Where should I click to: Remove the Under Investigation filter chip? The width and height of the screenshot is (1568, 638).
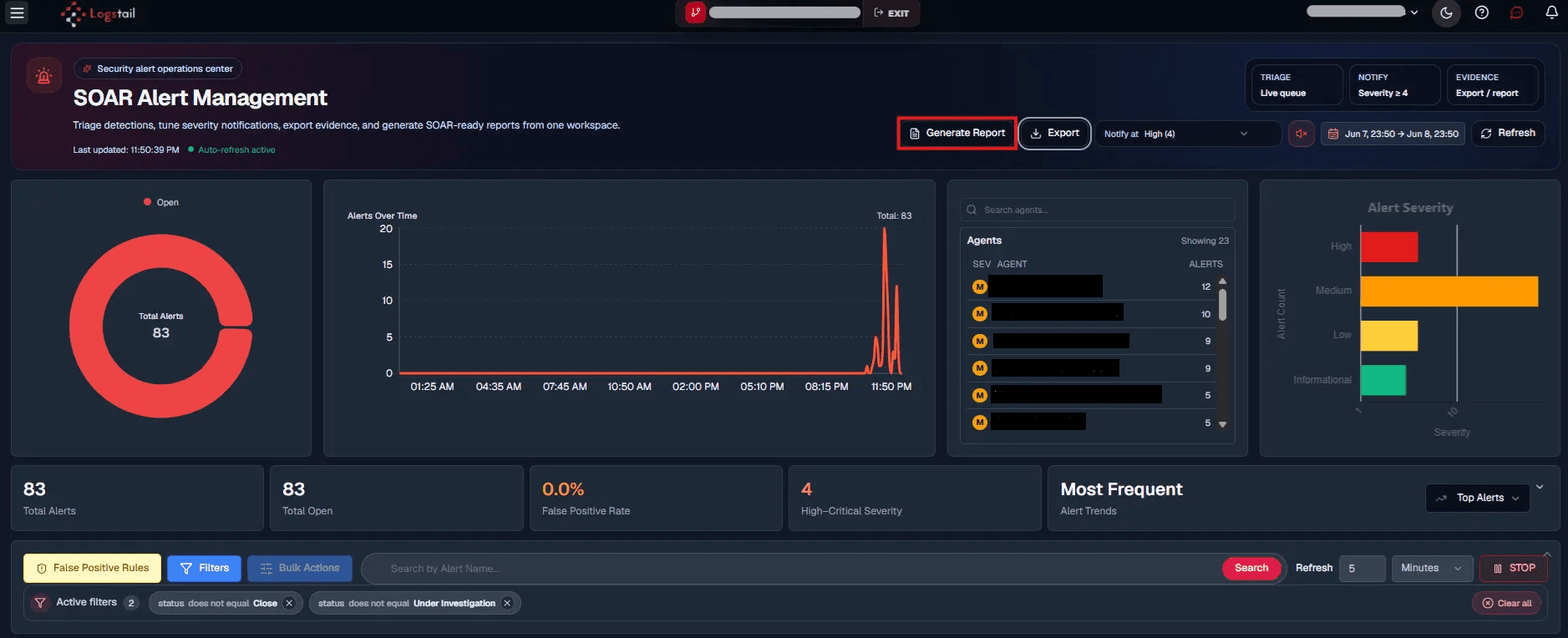coord(507,603)
